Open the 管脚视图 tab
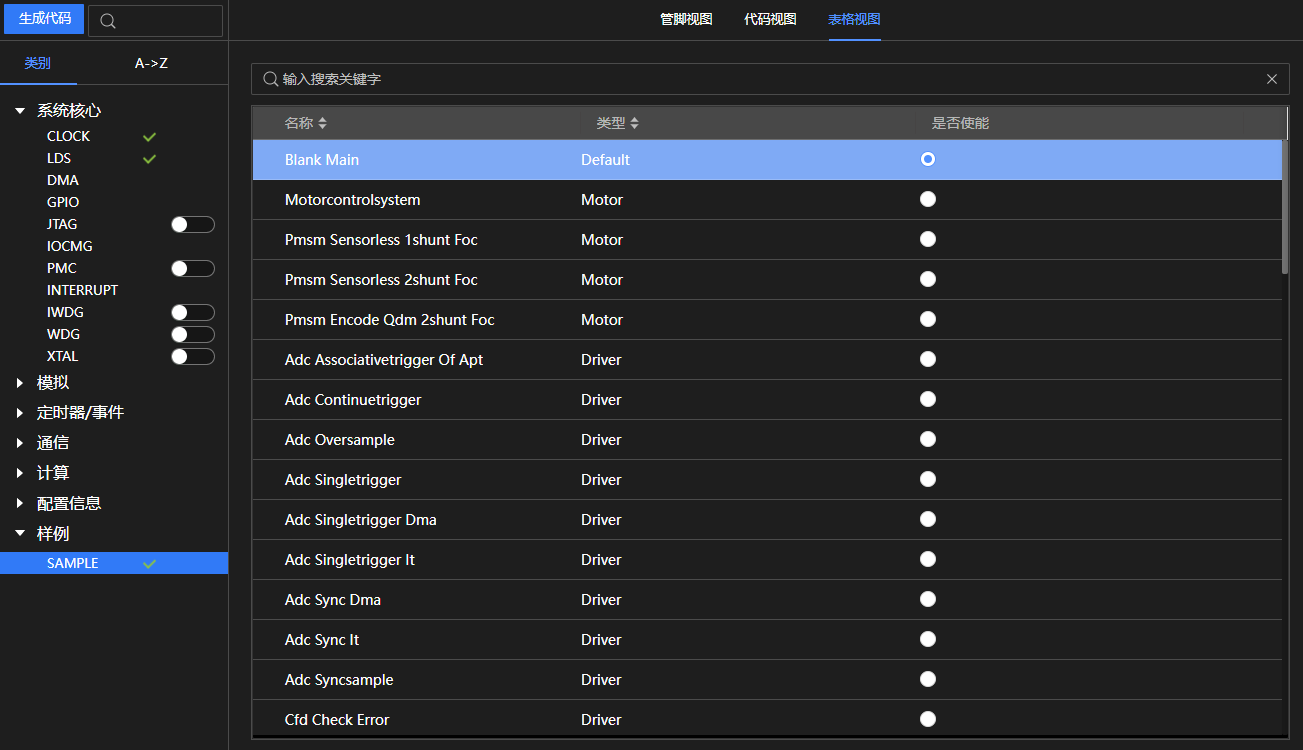 click(686, 19)
